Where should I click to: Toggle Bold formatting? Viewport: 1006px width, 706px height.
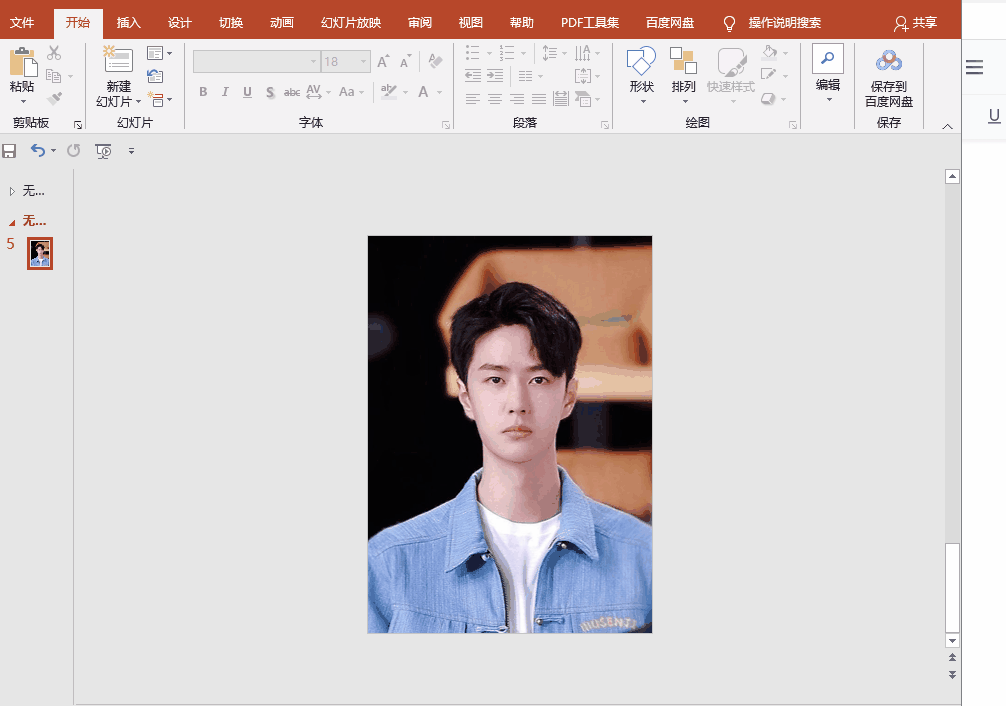click(x=203, y=92)
